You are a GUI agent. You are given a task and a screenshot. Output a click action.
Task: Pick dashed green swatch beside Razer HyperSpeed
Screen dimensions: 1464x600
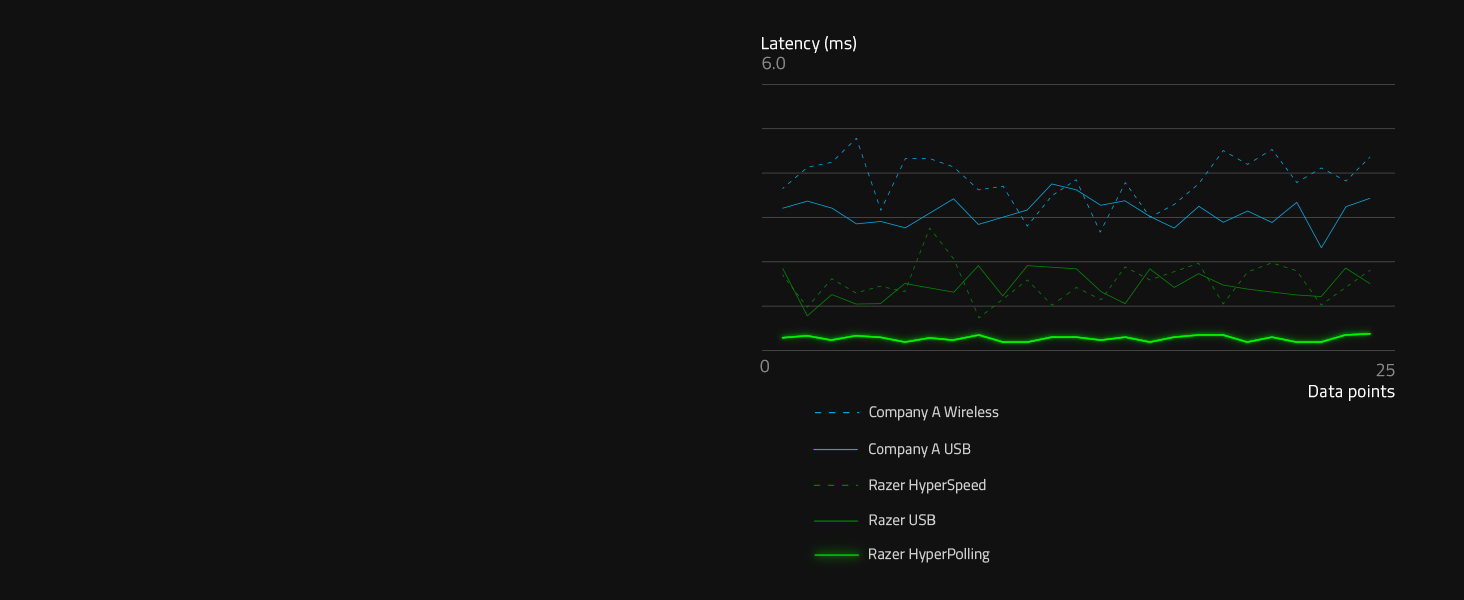pyautogui.click(x=836, y=485)
